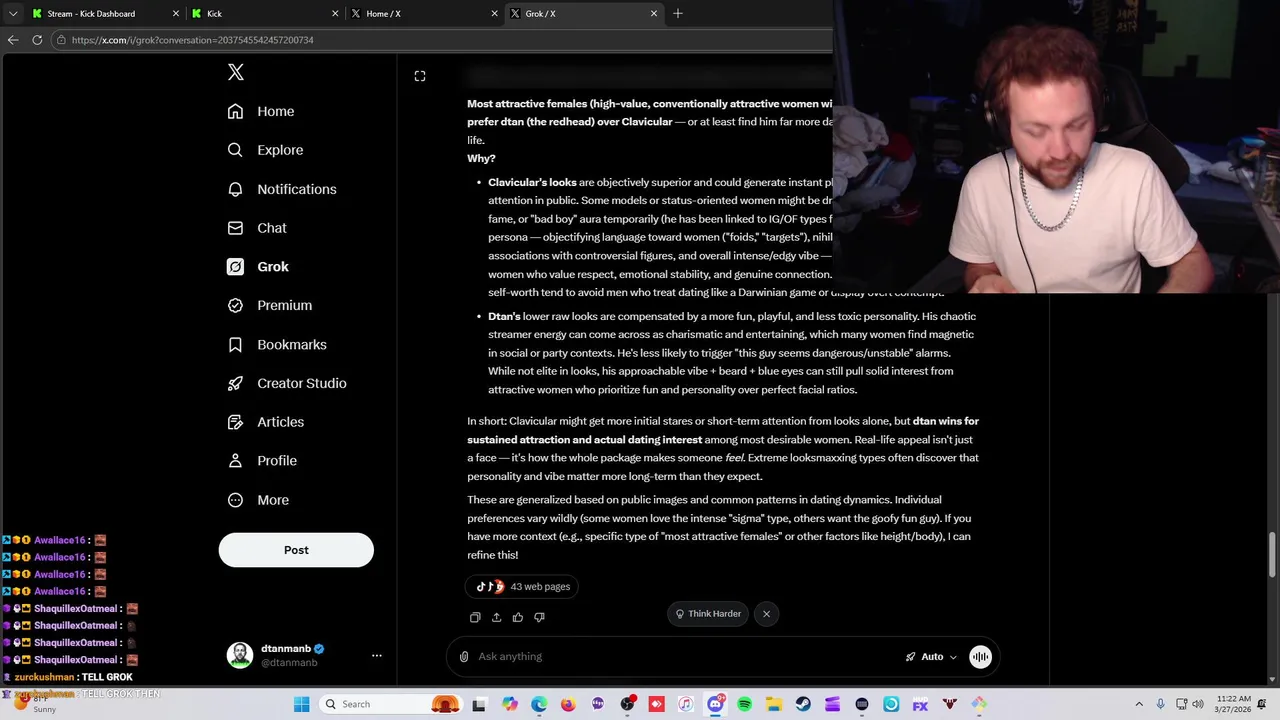Select Grok in the sidebar

258,267
